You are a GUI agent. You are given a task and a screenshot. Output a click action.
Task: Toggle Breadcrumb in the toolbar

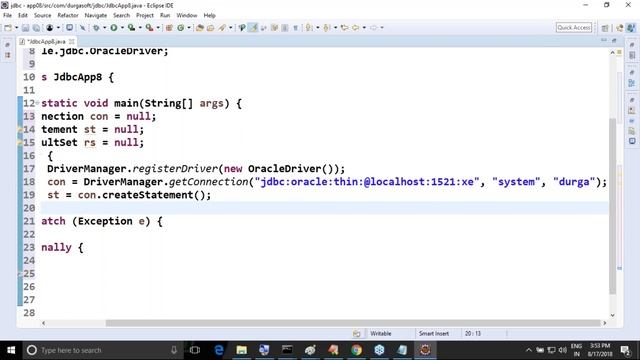point(242,28)
